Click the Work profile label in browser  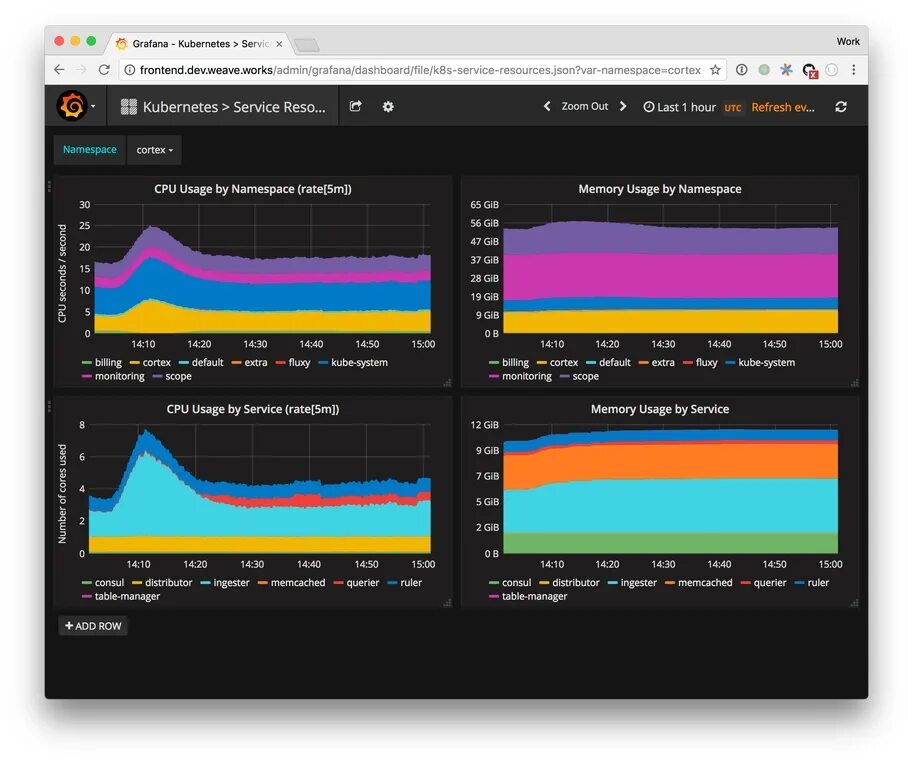point(848,41)
